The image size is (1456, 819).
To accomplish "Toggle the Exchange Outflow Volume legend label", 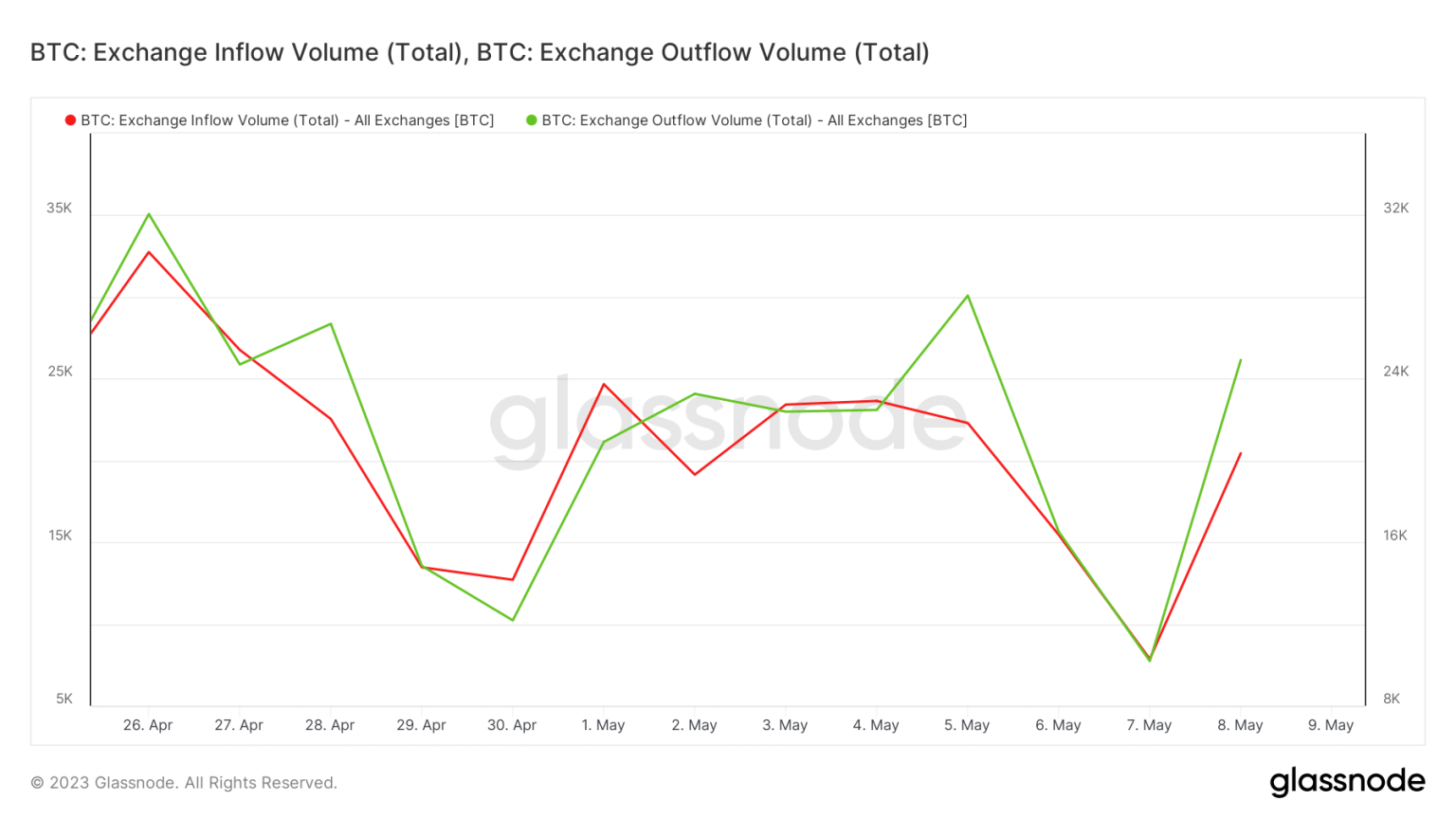I will [754, 120].
